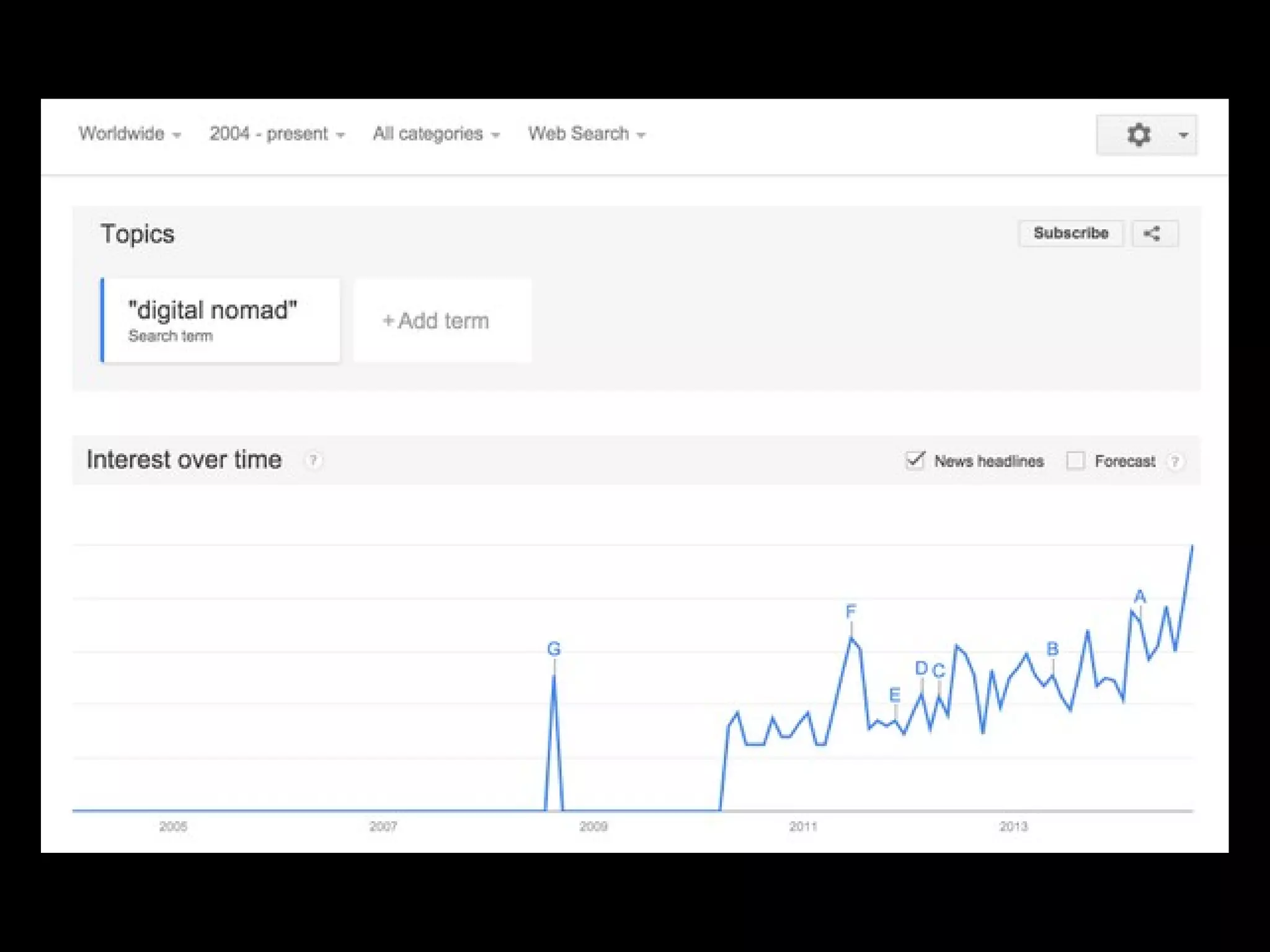Select the "digital nomad" search term card
Image resolution: width=1270 pixels, height=952 pixels.
(x=220, y=320)
